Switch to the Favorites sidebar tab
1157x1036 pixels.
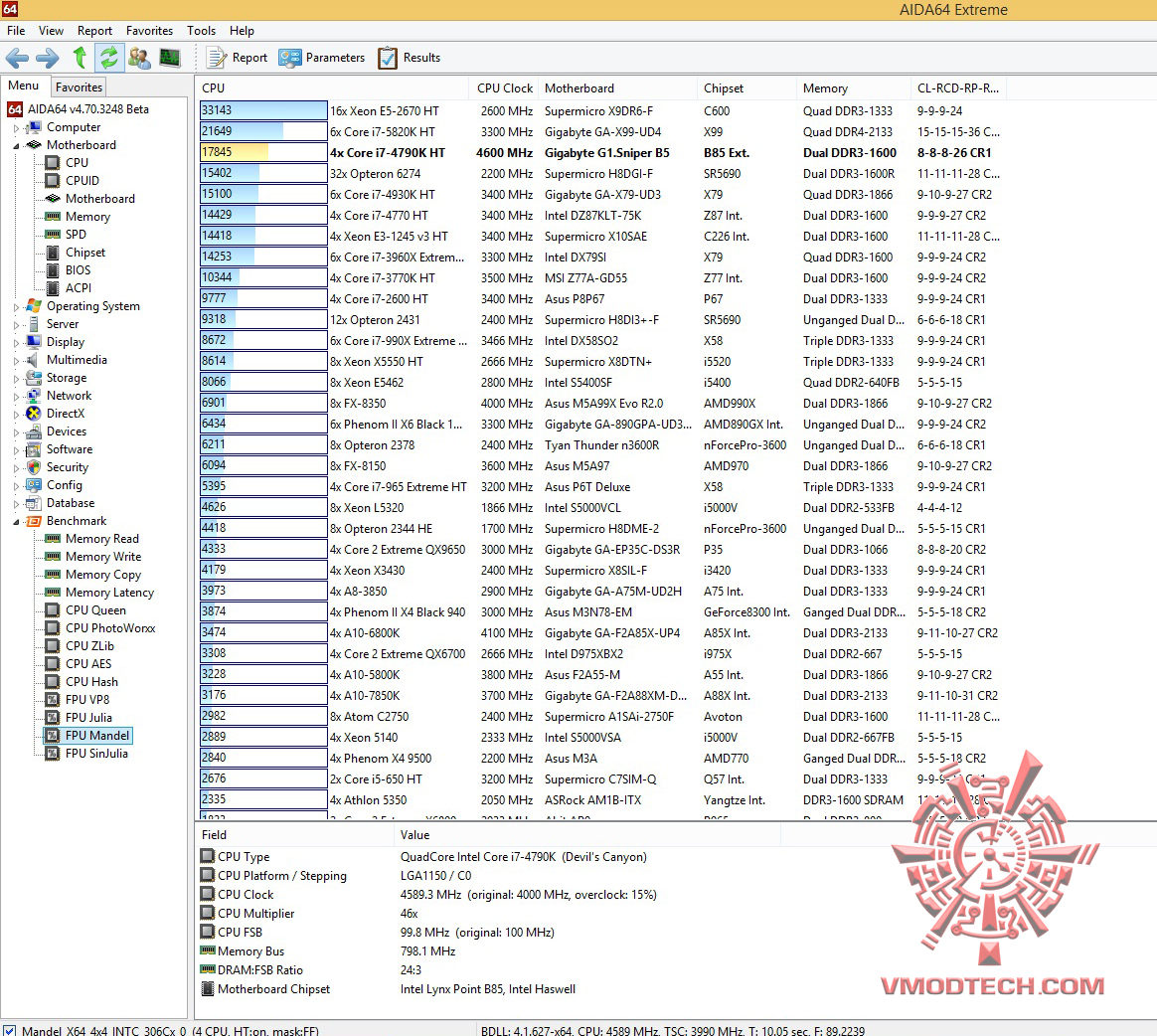point(79,87)
